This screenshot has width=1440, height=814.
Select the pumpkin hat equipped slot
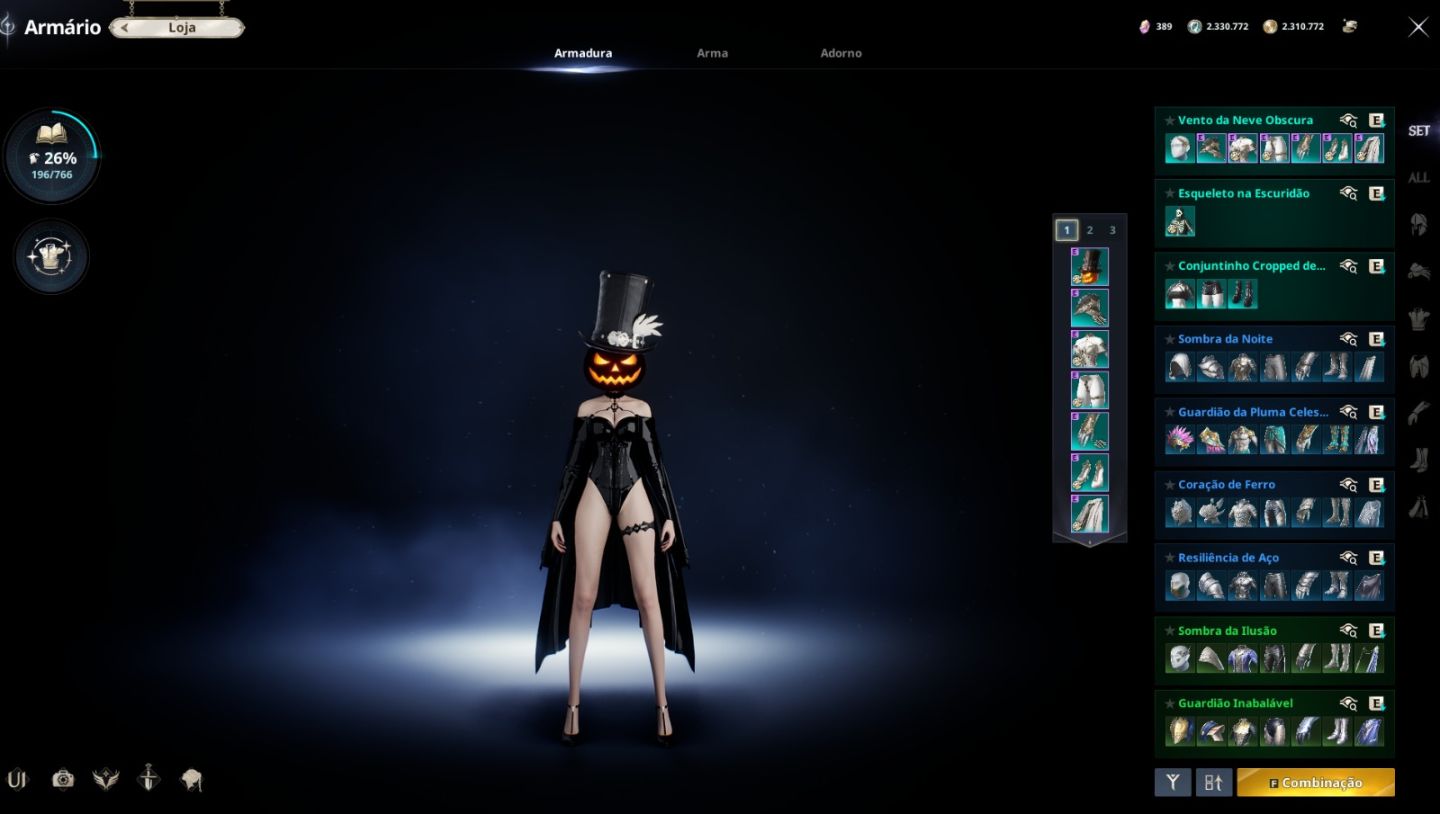1090,267
